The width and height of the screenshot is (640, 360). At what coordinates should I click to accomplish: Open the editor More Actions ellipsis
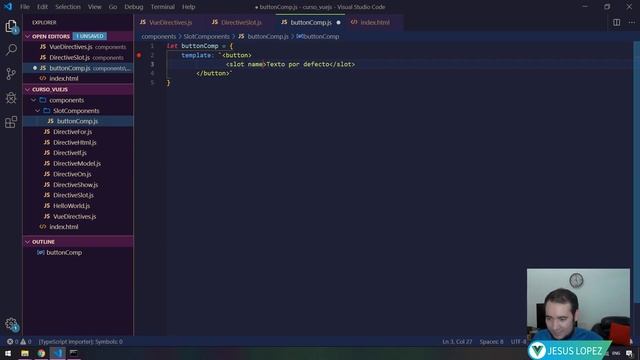pyautogui.click(x=632, y=22)
